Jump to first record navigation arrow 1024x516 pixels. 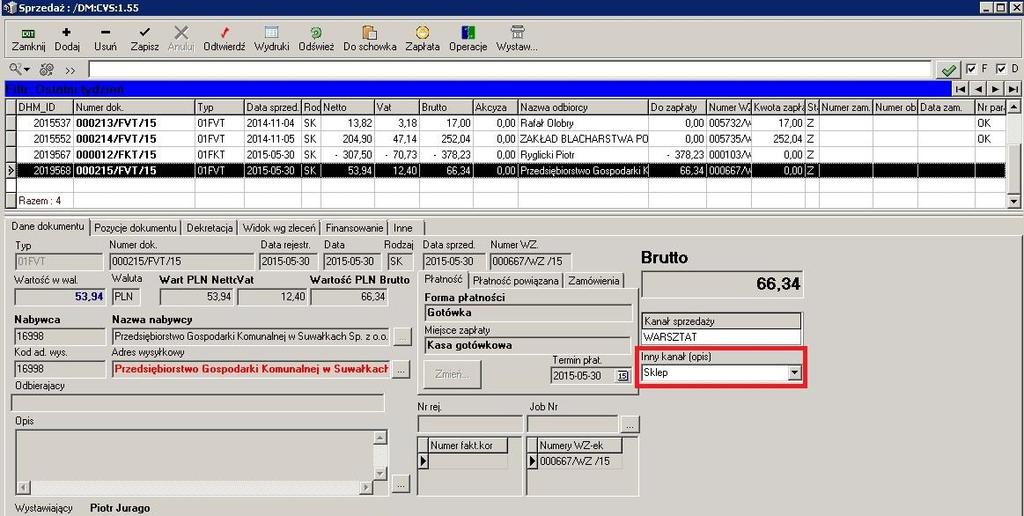[960, 89]
